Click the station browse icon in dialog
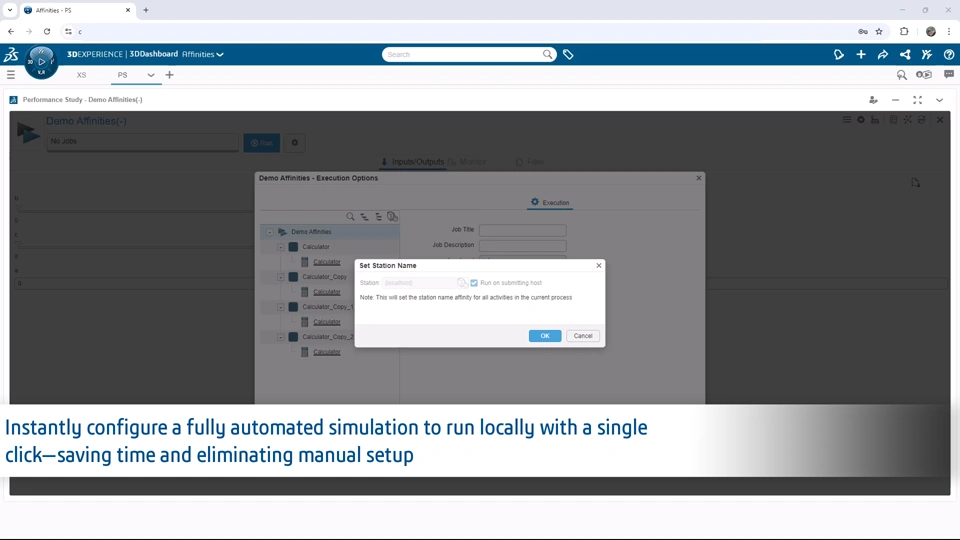 click(462, 283)
